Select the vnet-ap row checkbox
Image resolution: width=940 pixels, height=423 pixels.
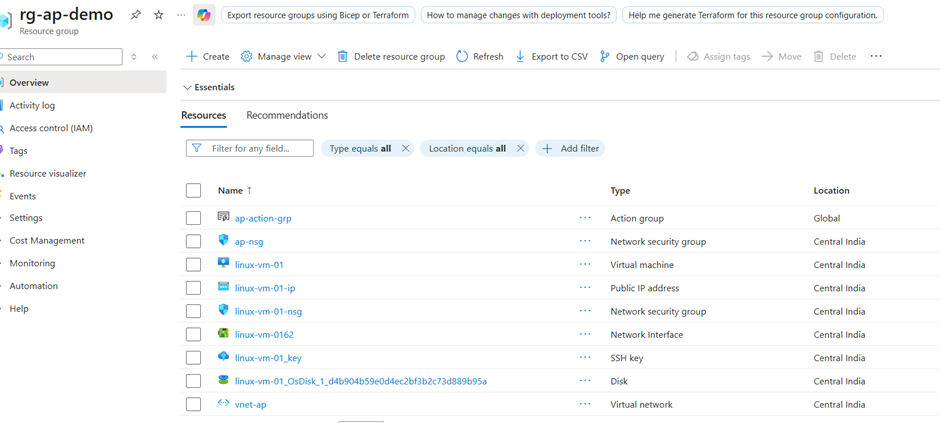point(193,404)
